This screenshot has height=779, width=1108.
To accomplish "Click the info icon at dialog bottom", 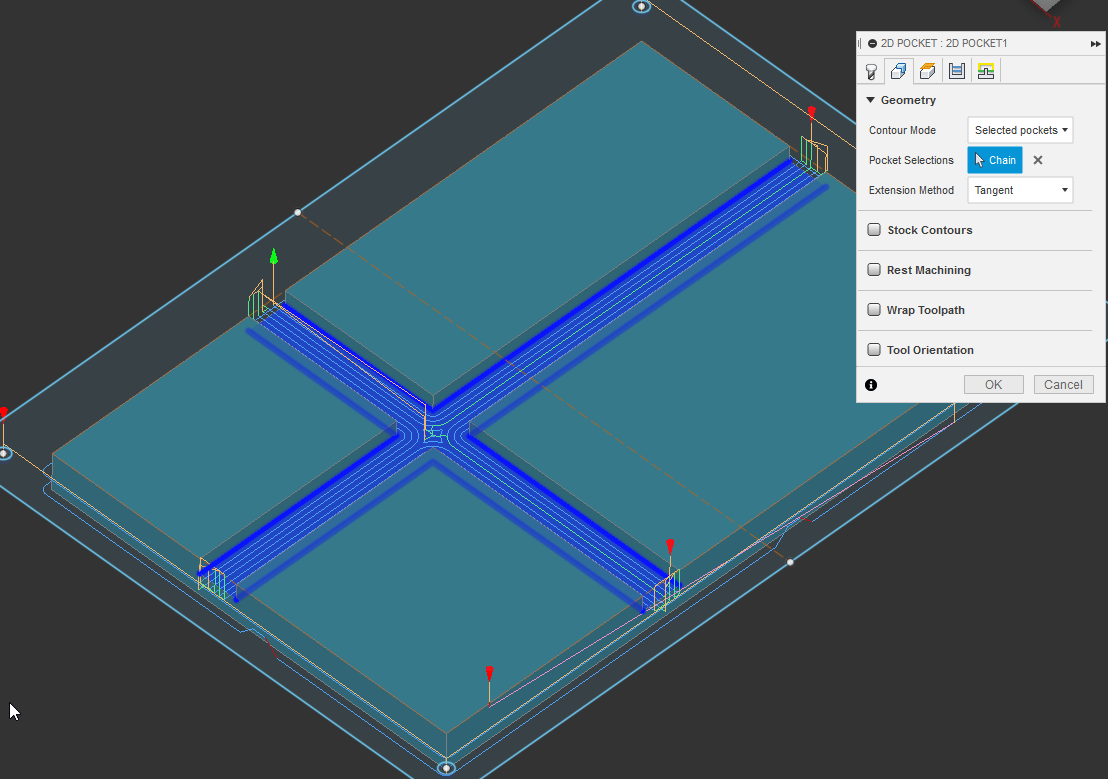I will (x=870, y=384).
